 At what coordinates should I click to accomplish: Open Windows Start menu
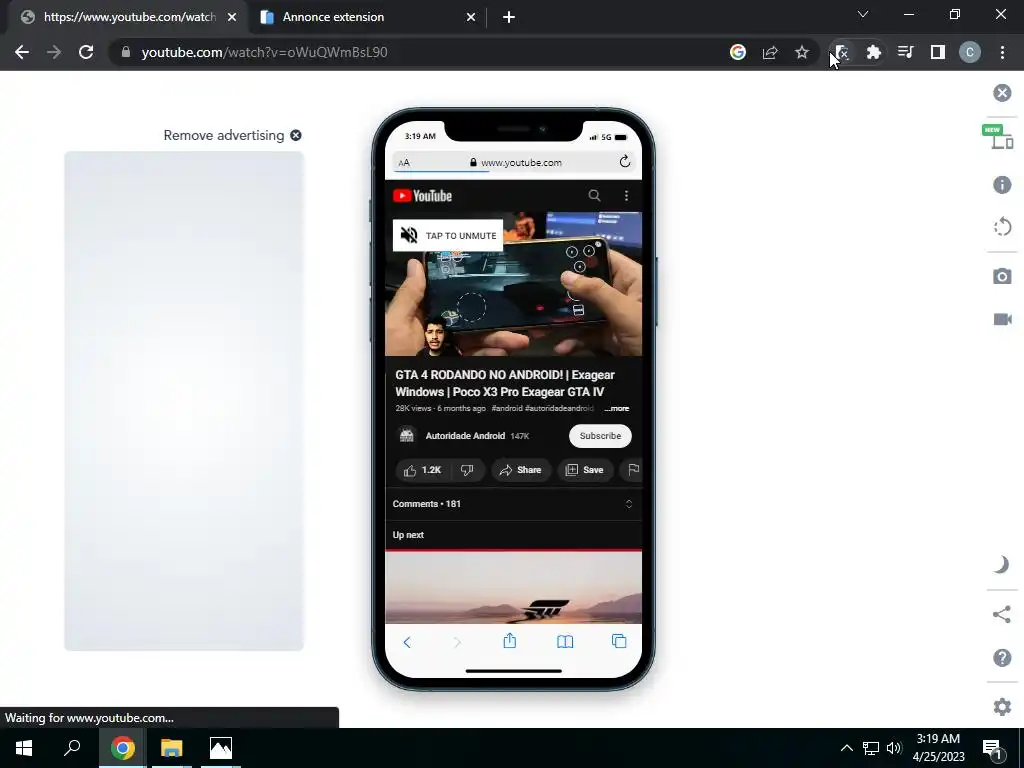(24, 748)
